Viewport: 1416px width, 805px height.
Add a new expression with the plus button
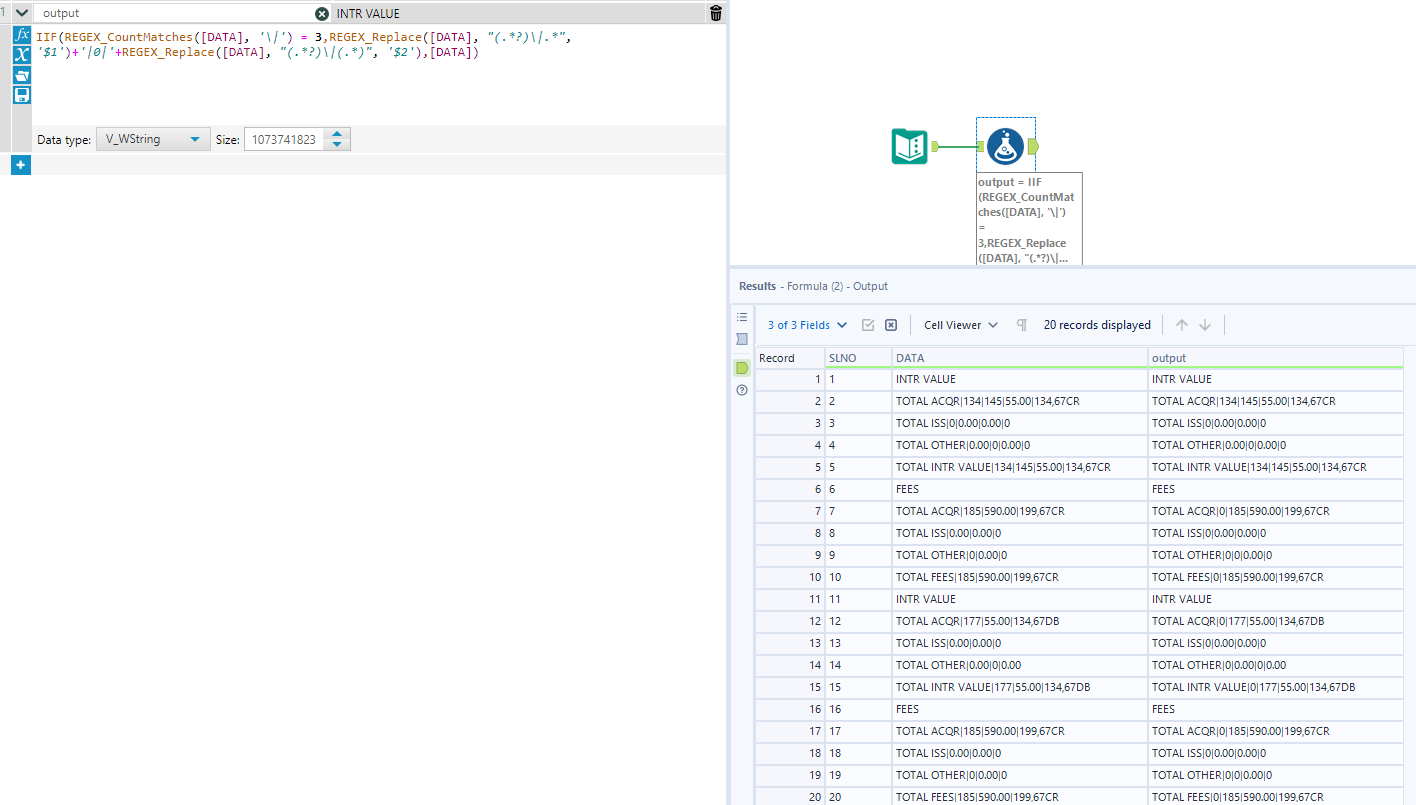20,164
